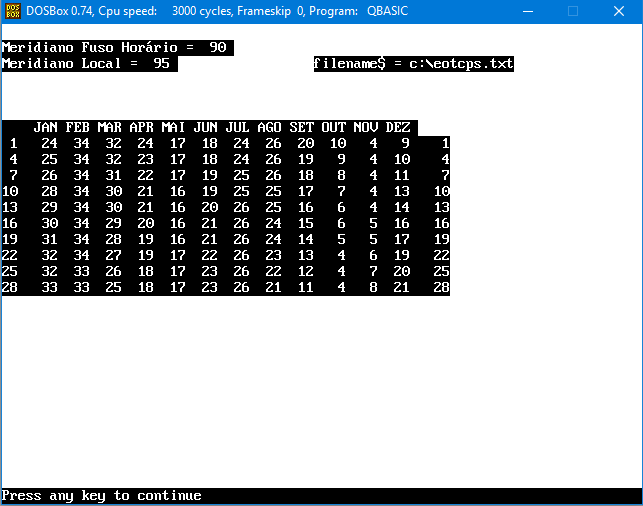Image resolution: width=643 pixels, height=506 pixels.
Task: Click DEZ value 9 in day 1 row
Action: click(x=406, y=144)
